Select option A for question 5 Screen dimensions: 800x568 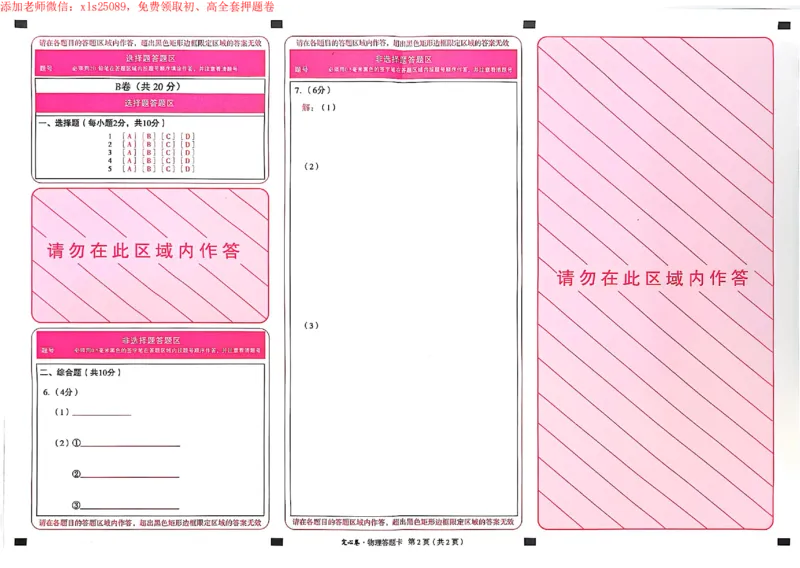coord(128,170)
